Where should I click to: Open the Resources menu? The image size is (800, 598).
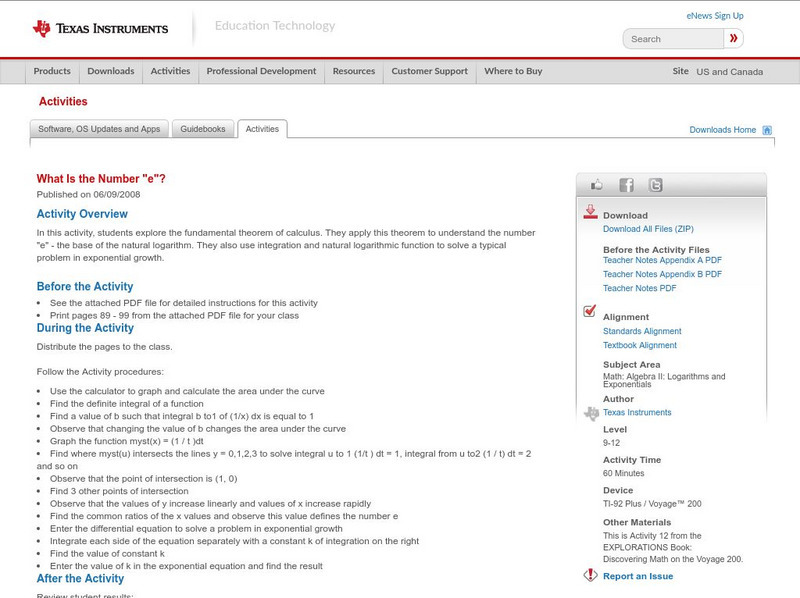pyautogui.click(x=354, y=71)
